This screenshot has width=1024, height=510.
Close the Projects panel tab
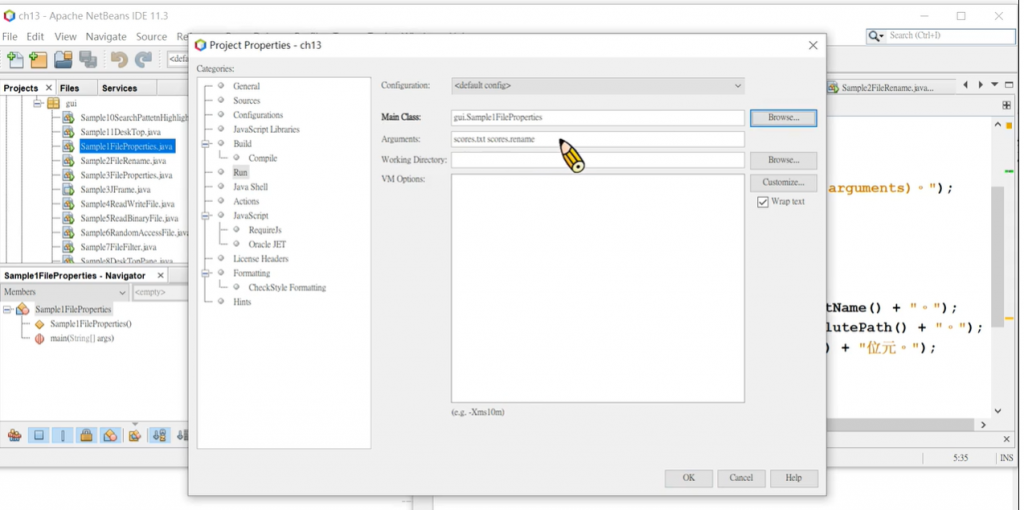49,88
